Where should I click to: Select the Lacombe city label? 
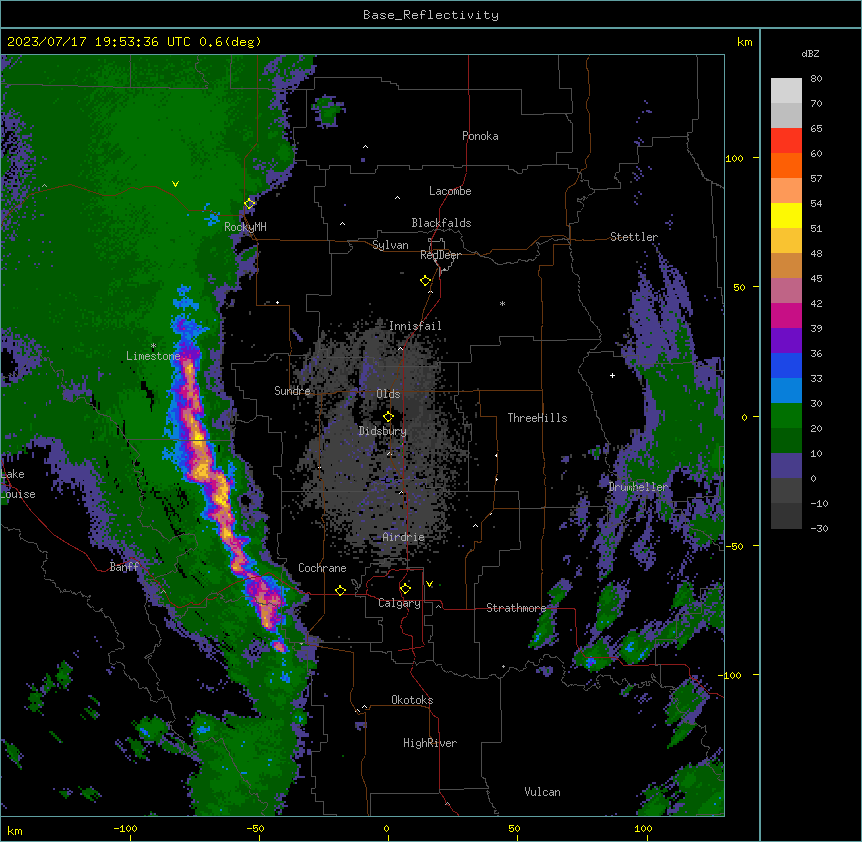tap(450, 191)
